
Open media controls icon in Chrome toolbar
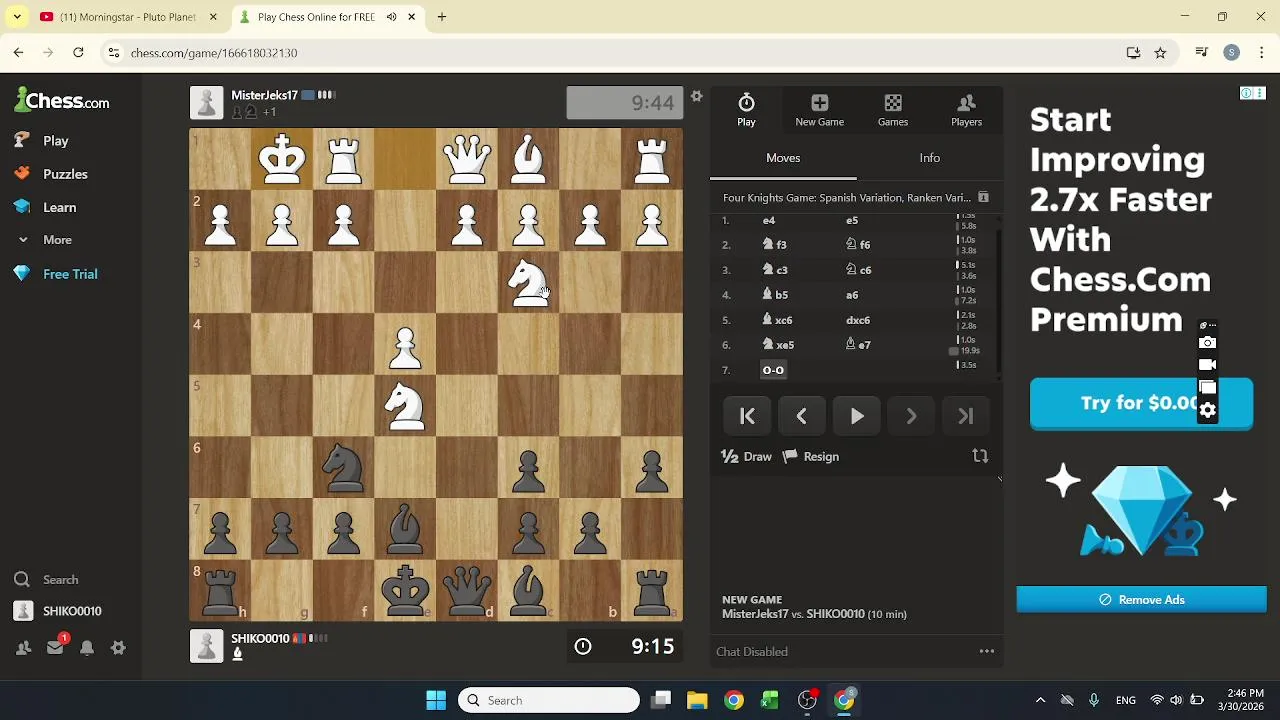click(x=1204, y=52)
